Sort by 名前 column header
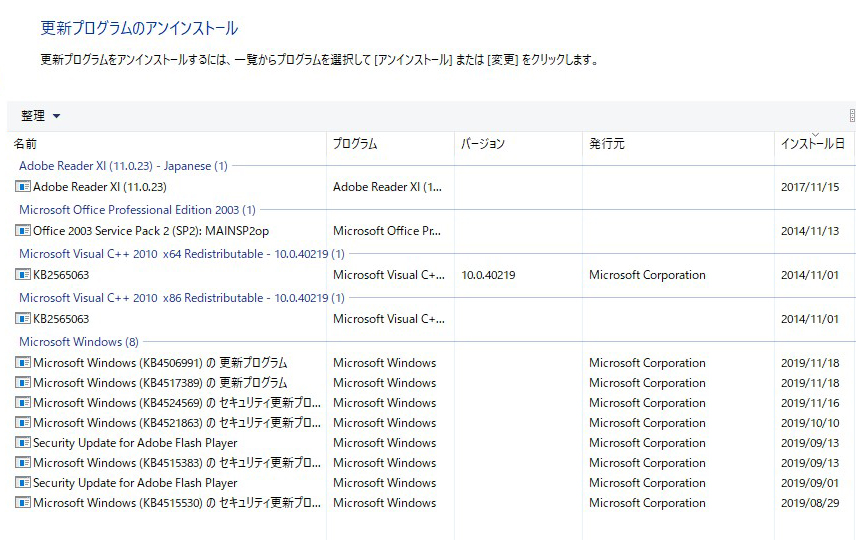856x540 pixels. coord(167,144)
